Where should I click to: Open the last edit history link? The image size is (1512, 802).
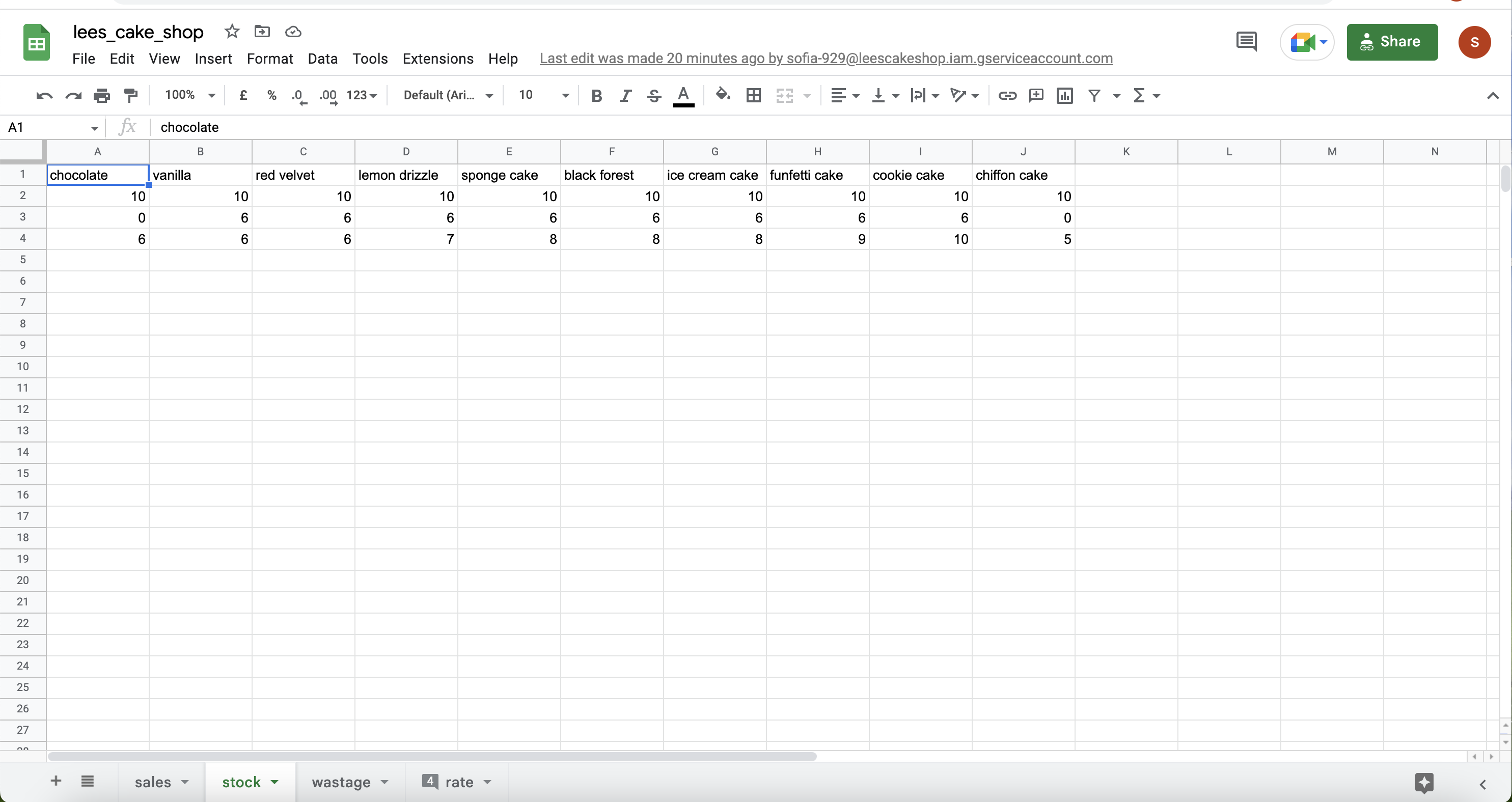point(826,59)
